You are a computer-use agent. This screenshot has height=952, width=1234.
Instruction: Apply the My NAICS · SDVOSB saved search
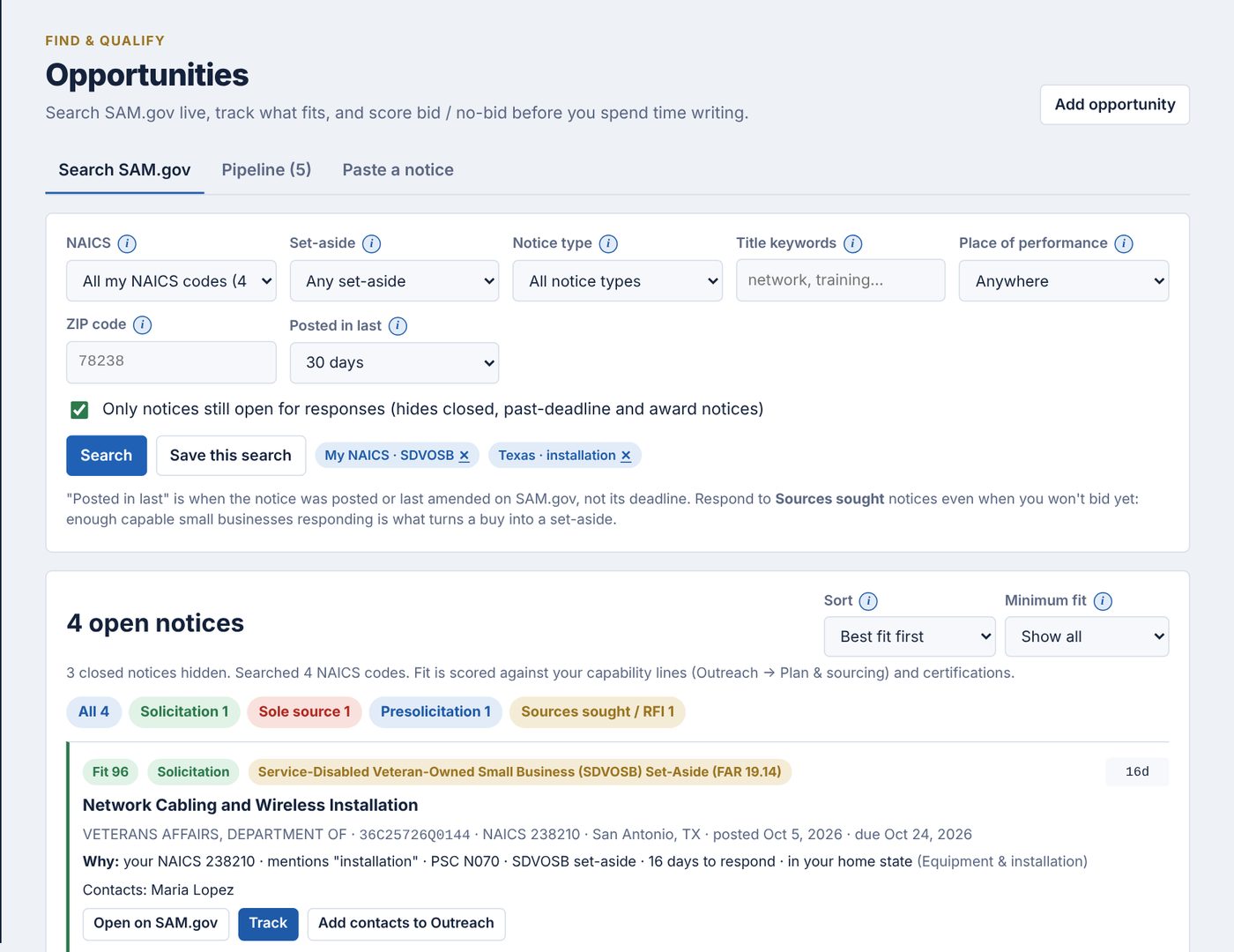click(x=389, y=456)
